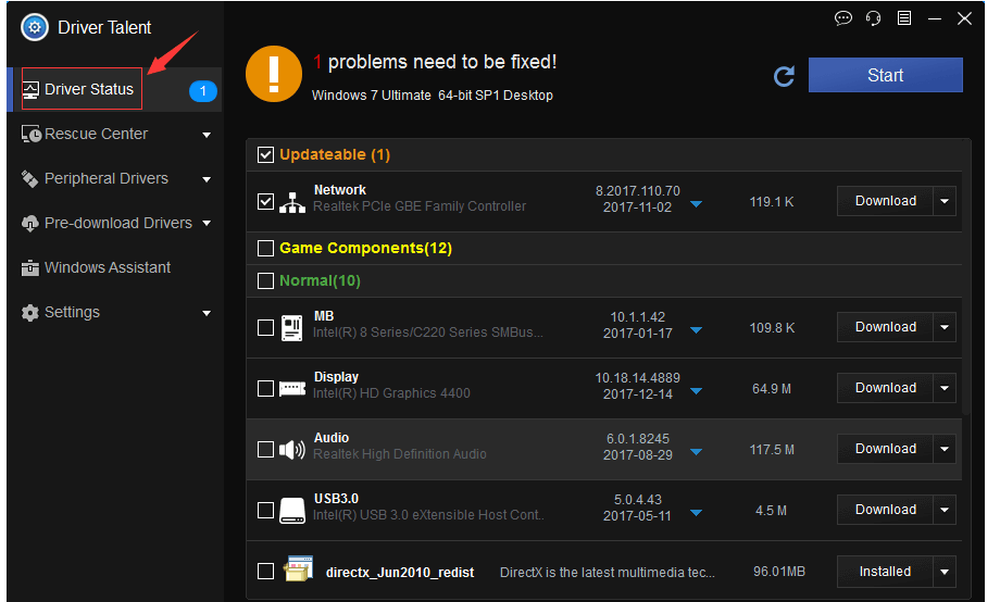Open Audio Download button options arrow
Screen dimensions: 1000x602
(945, 450)
